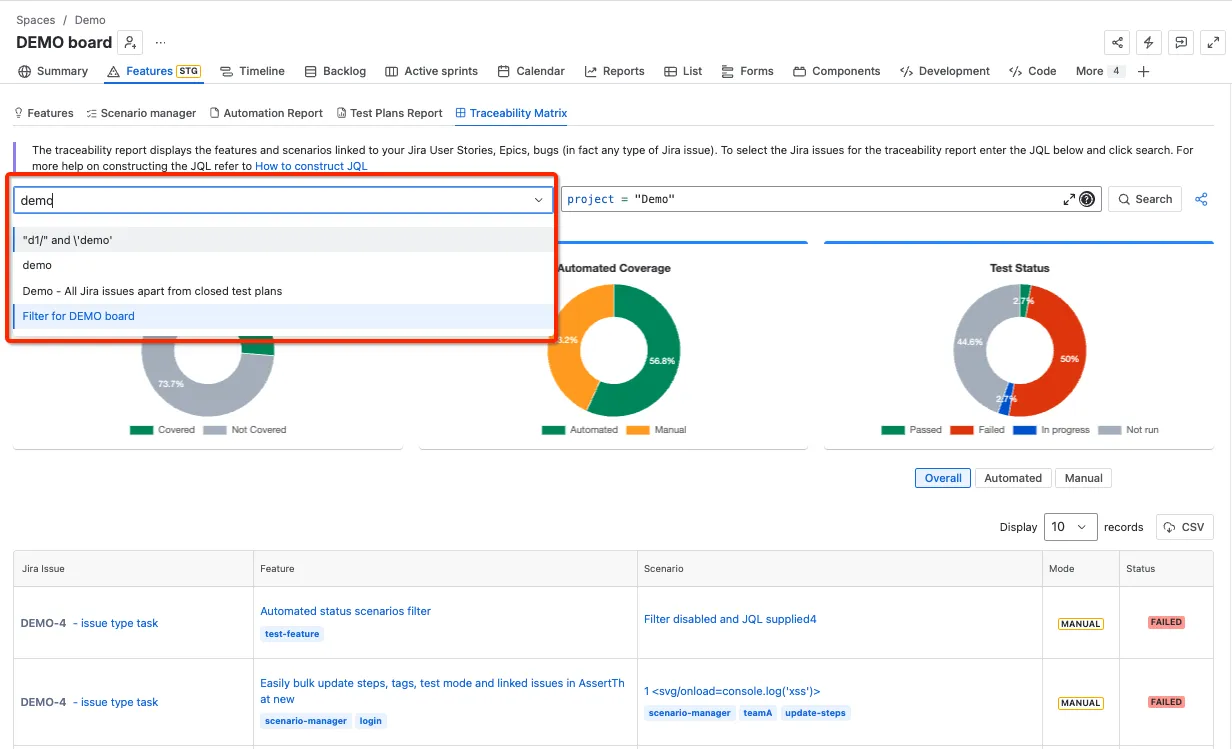The width and height of the screenshot is (1232, 749).
Task: Switch to the Scenario manager tab
Action: tap(141, 113)
